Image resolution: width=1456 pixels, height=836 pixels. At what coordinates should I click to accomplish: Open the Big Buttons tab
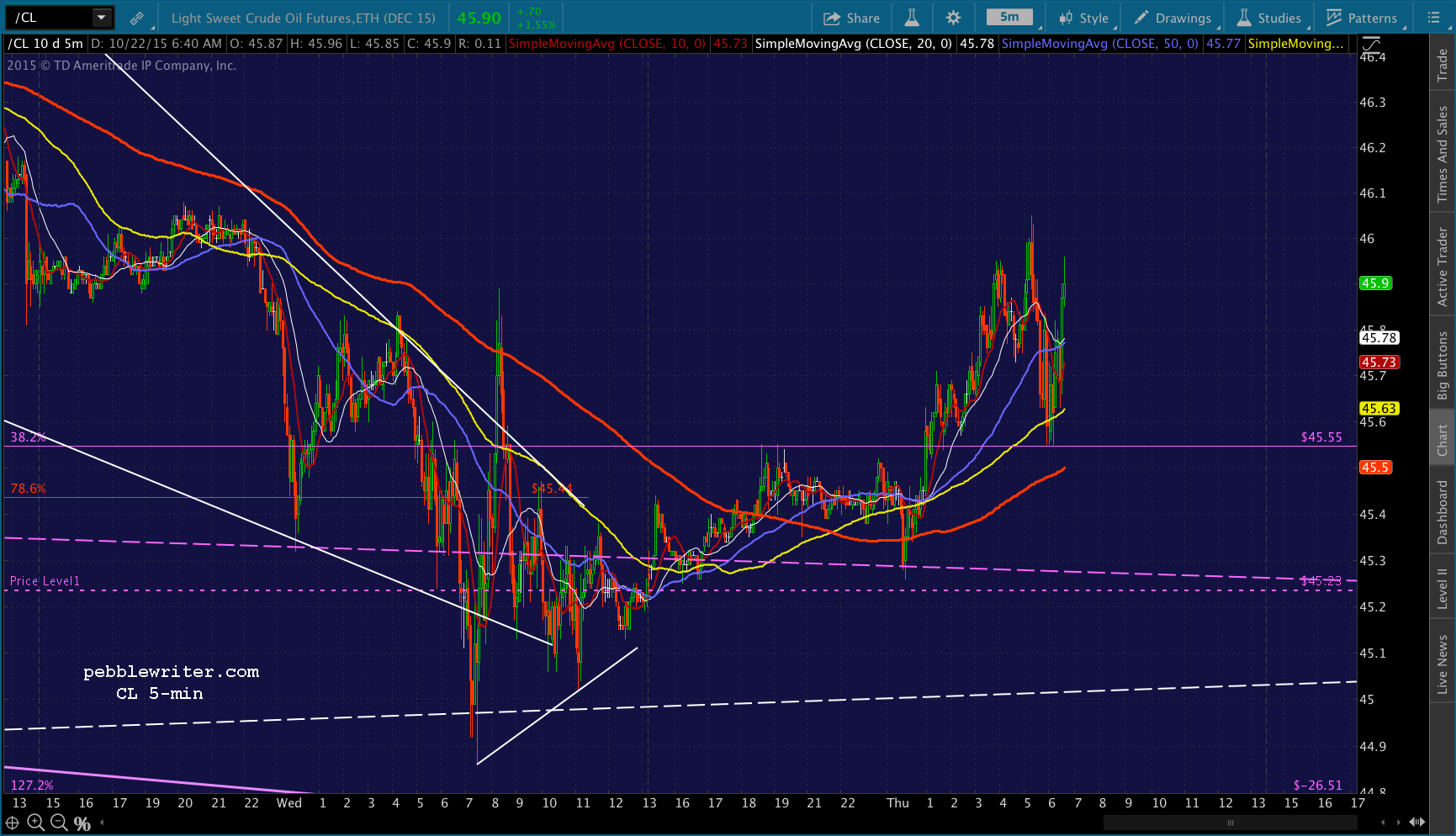click(x=1443, y=364)
